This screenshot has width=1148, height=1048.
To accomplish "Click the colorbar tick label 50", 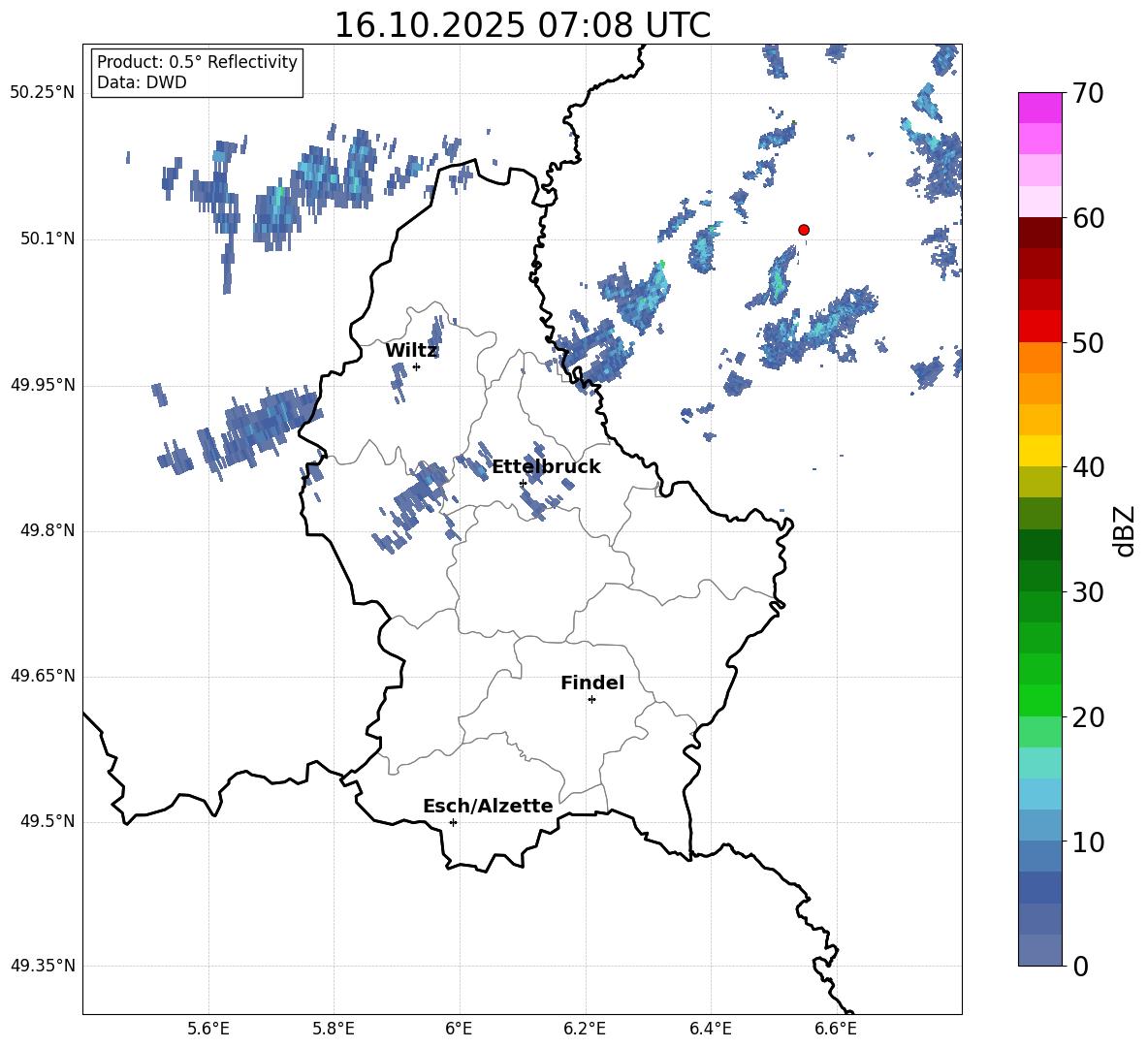I will (1088, 342).
